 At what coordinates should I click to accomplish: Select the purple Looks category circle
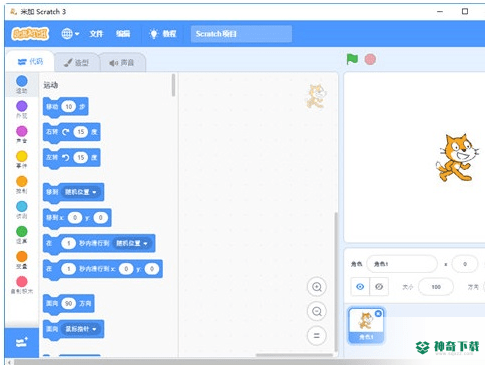pos(22,106)
